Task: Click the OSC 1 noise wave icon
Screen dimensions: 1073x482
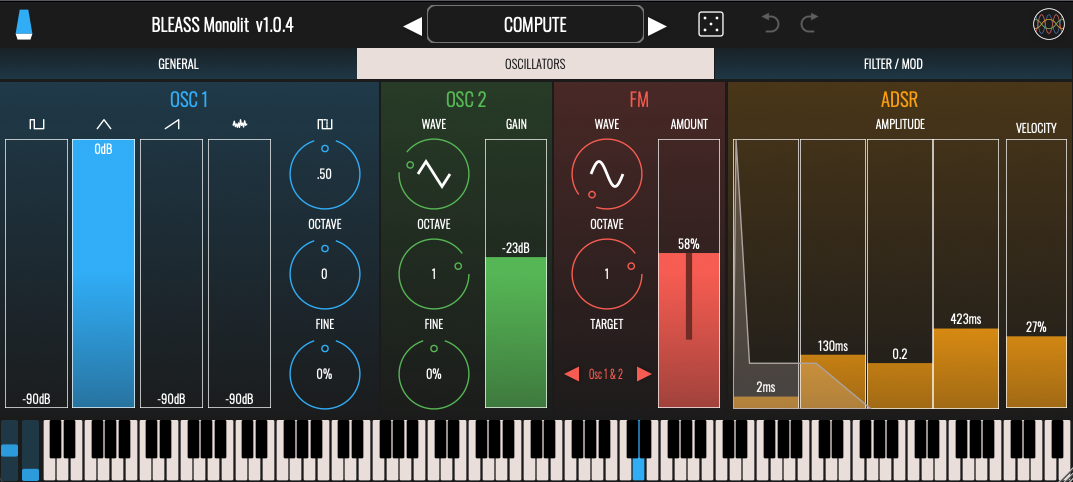Action: tap(240, 124)
